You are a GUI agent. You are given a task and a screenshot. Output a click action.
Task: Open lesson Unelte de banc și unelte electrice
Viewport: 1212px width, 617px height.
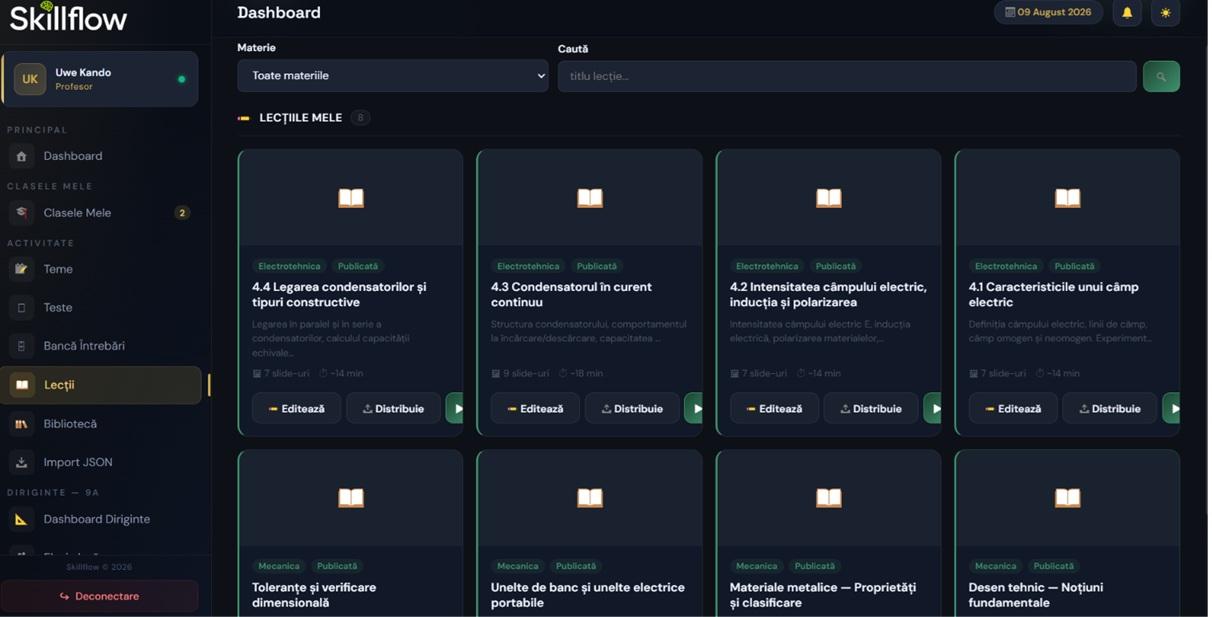(590, 597)
